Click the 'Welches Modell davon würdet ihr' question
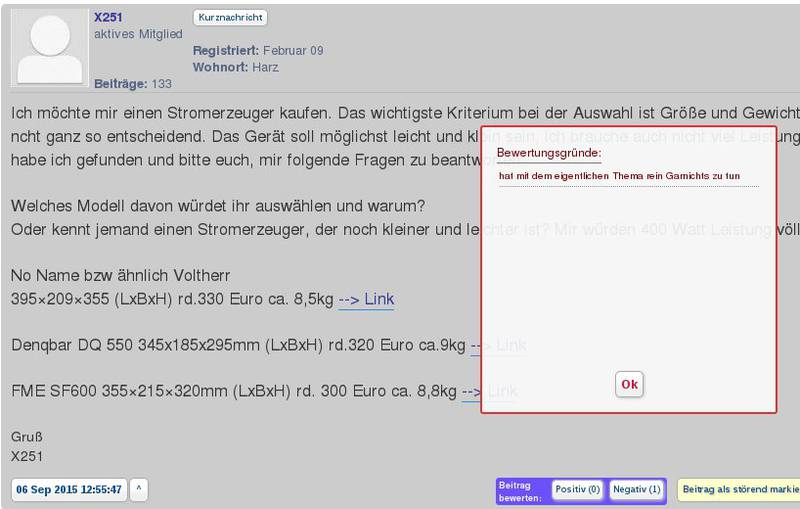Viewport: 800px width, 509px height. 218,206
